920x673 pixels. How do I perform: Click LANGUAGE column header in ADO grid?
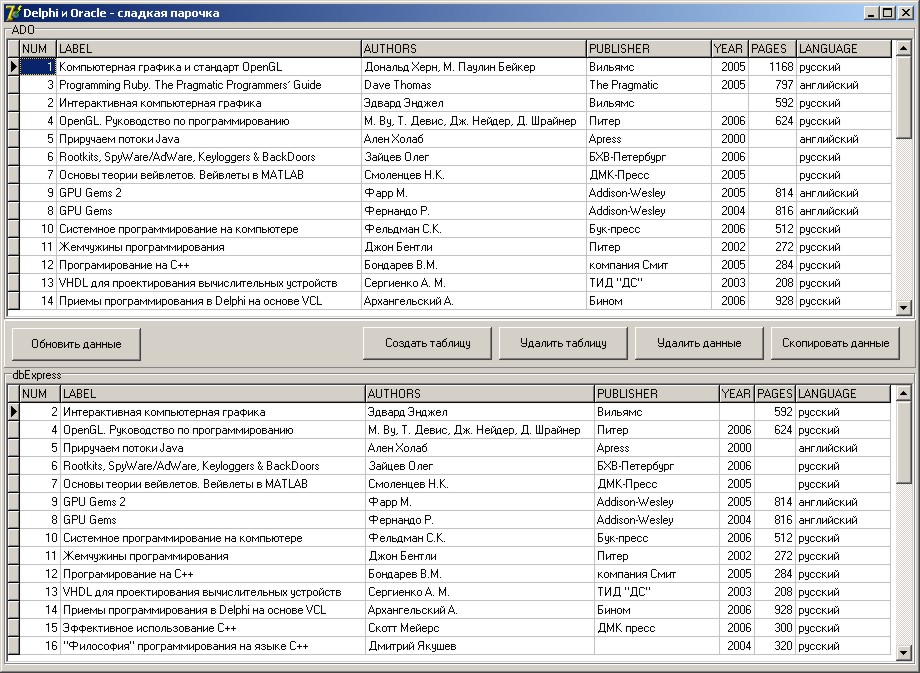point(844,49)
